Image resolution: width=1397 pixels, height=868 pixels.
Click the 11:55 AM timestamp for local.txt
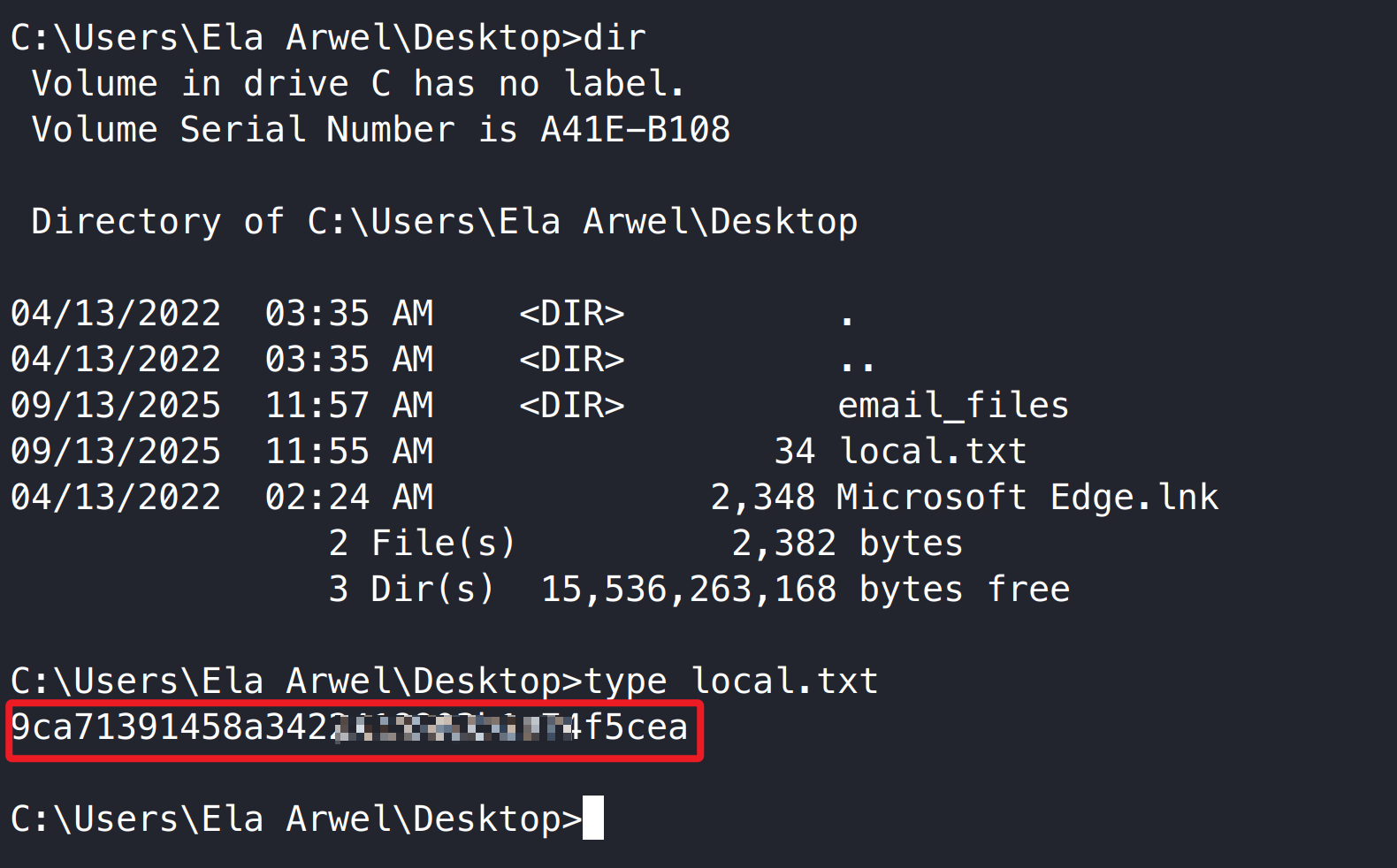point(348,452)
